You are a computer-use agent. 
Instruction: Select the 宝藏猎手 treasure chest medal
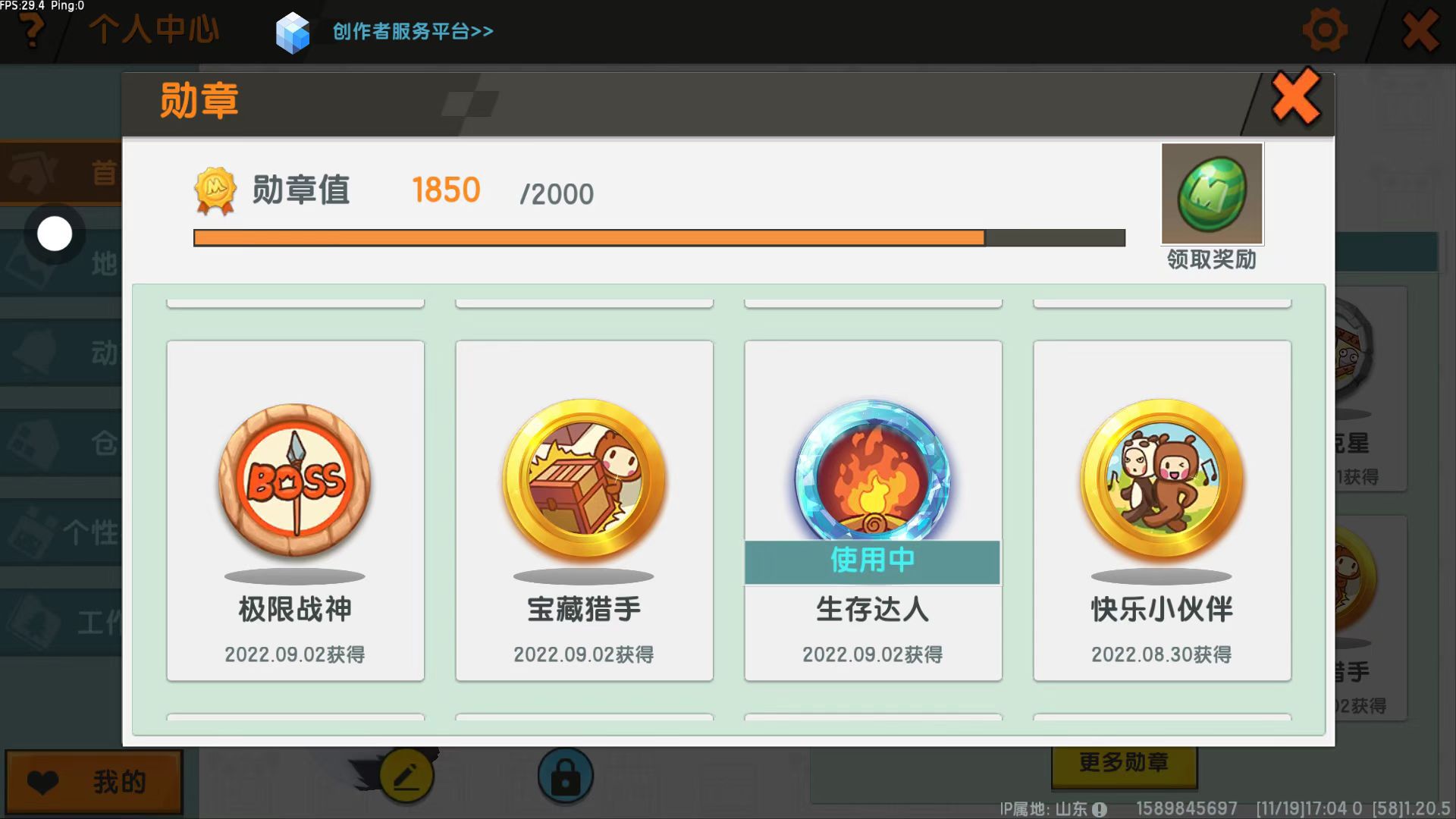point(584,480)
